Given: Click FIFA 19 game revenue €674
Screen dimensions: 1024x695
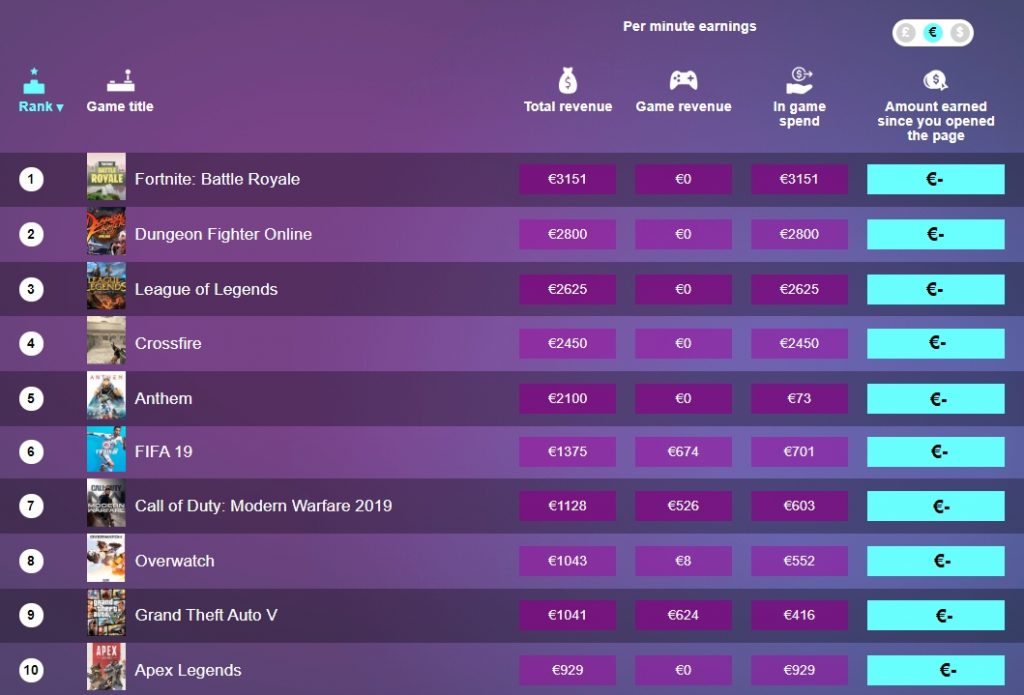Looking at the screenshot, I should coord(683,451).
